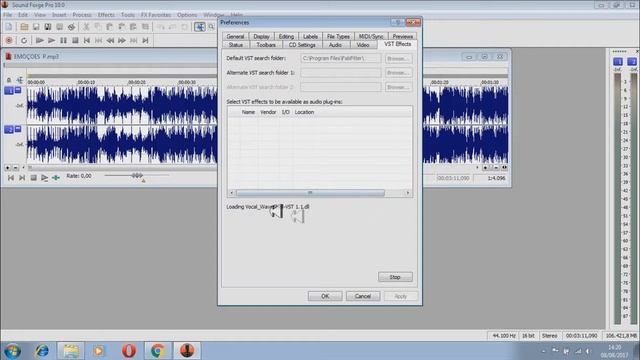Click the Save As icon in toolbar

[x=48, y=27]
